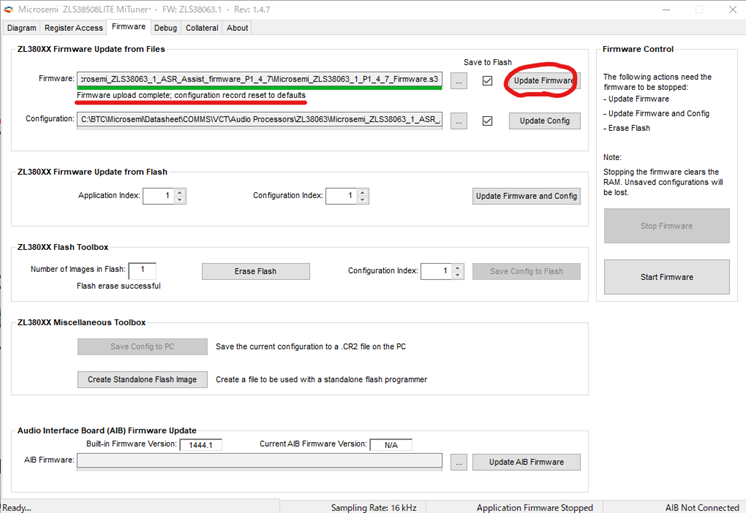This screenshot has width=746, height=513.
Task: Browse for the Configuration file
Action: coord(459,121)
